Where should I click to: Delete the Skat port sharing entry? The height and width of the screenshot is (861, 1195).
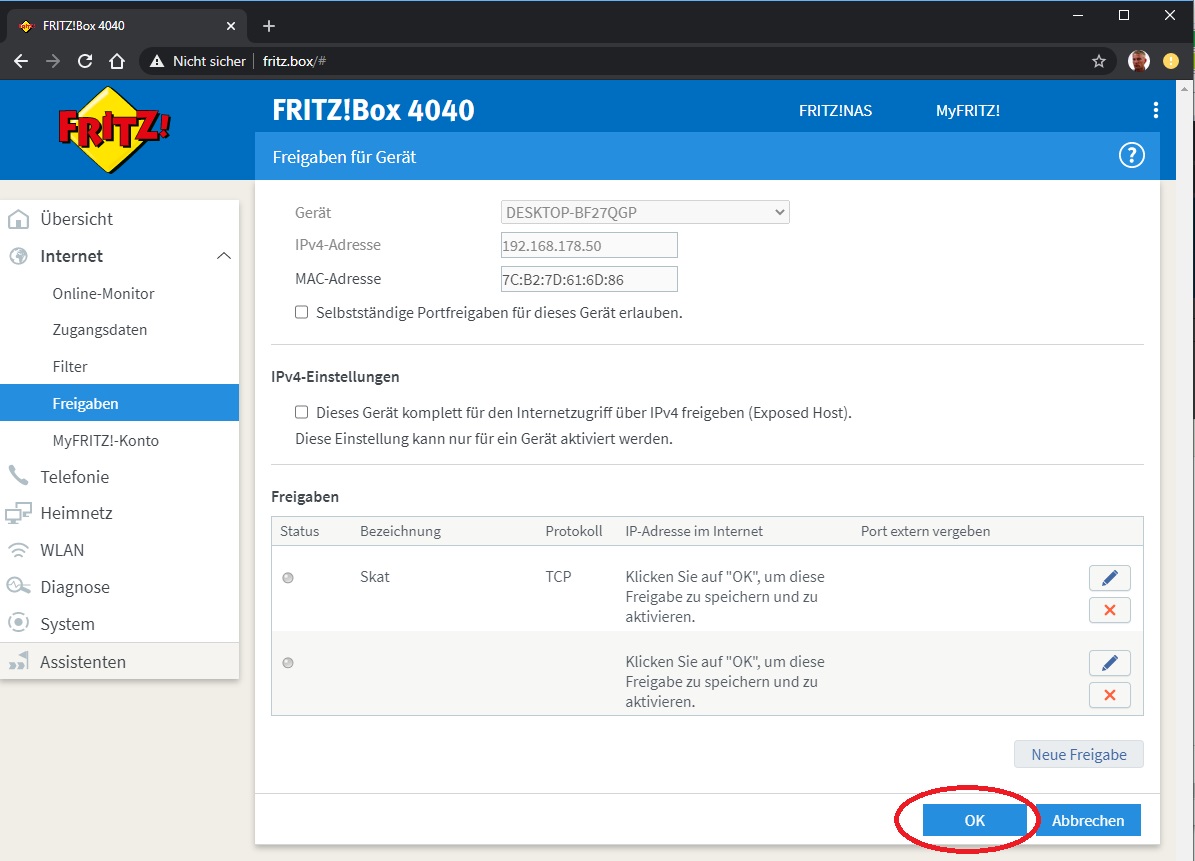click(1109, 610)
